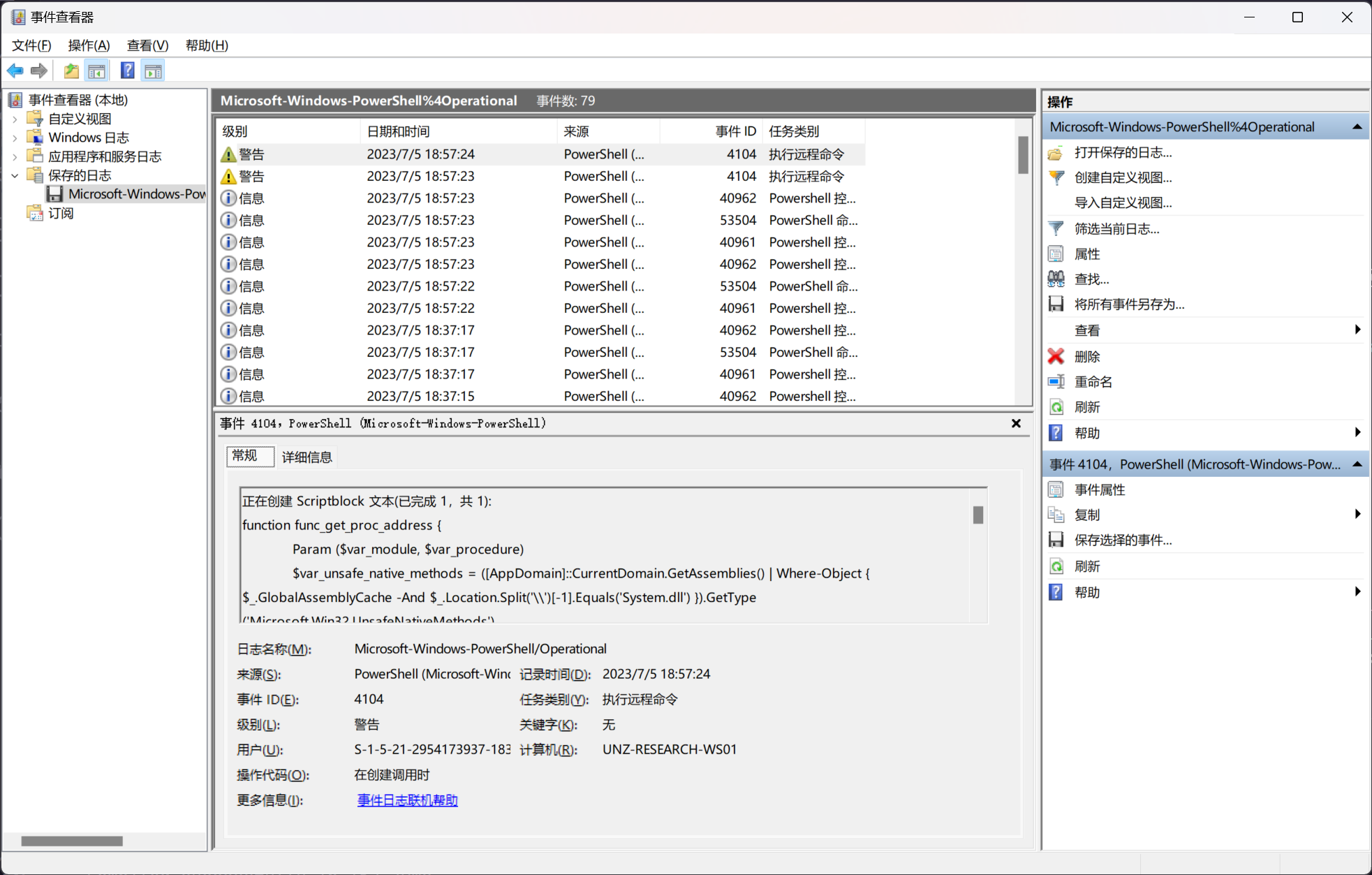Select event 40961 at 18:57:22

(542, 308)
